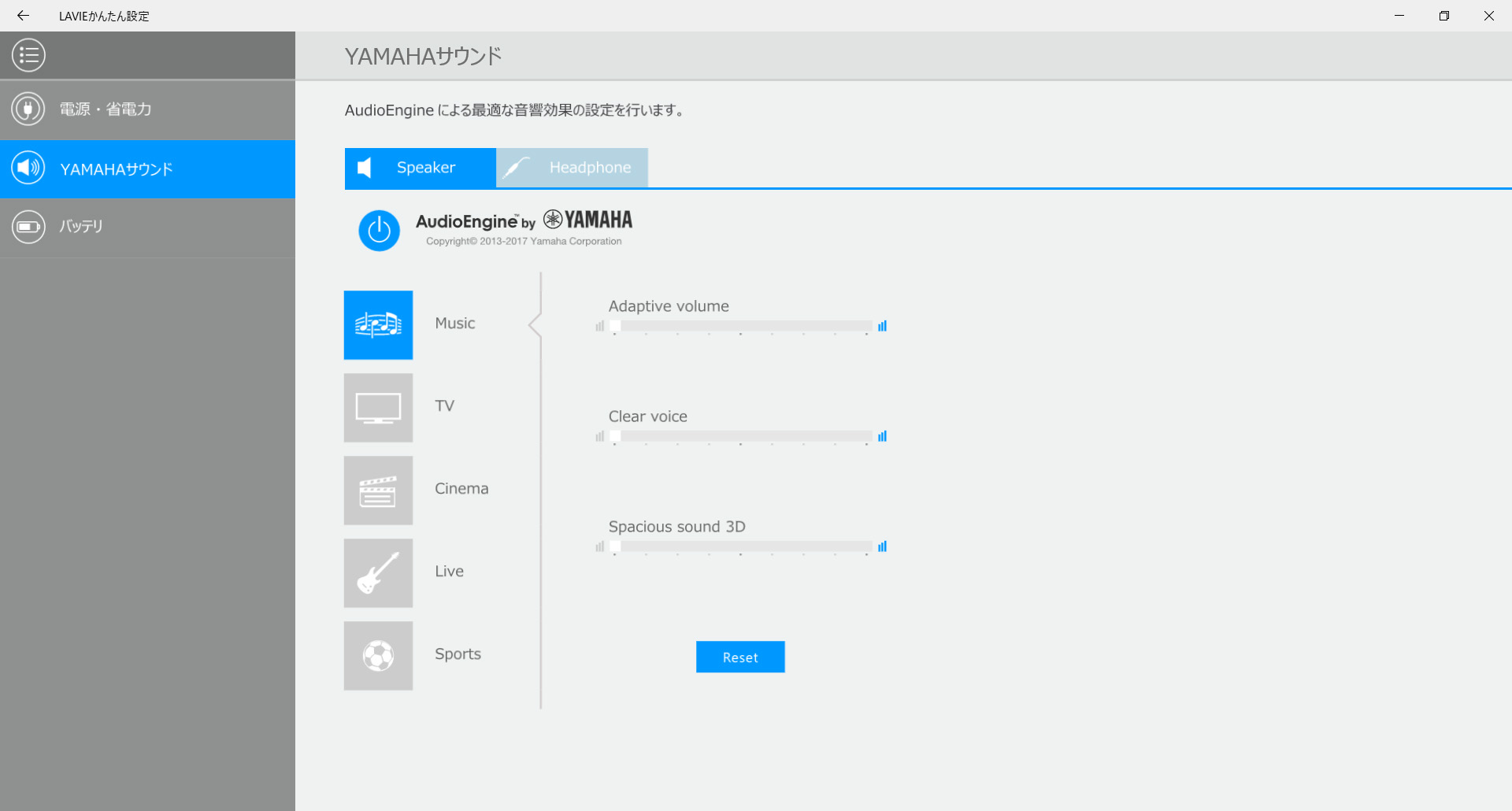
Task: Select the Music preset icon
Action: [378, 325]
